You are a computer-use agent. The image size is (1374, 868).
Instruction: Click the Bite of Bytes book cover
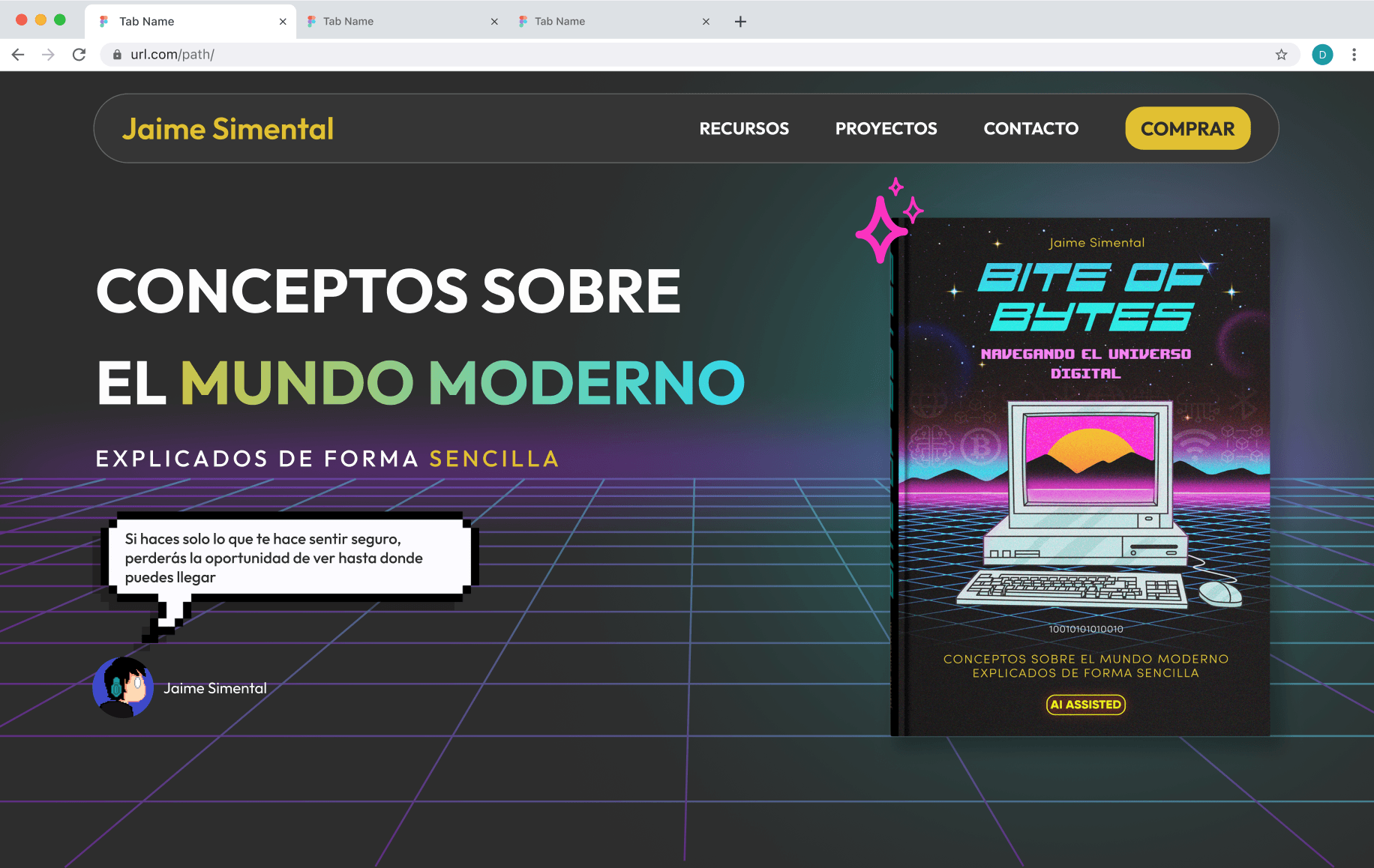[1080, 477]
